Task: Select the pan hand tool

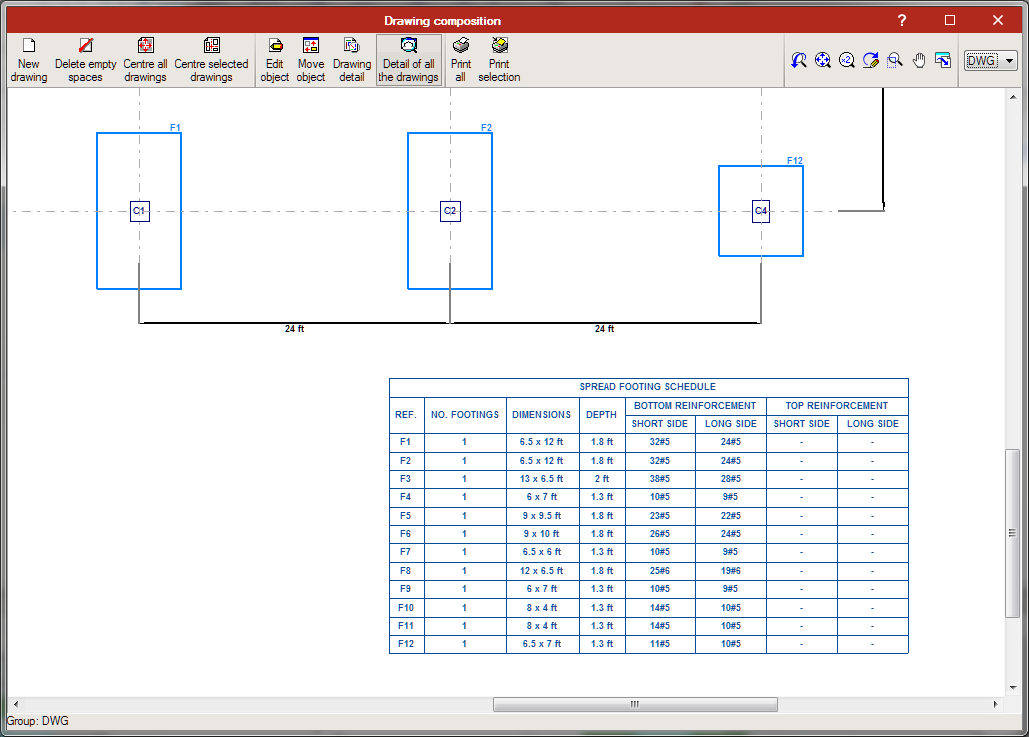Action: (919, 60)
